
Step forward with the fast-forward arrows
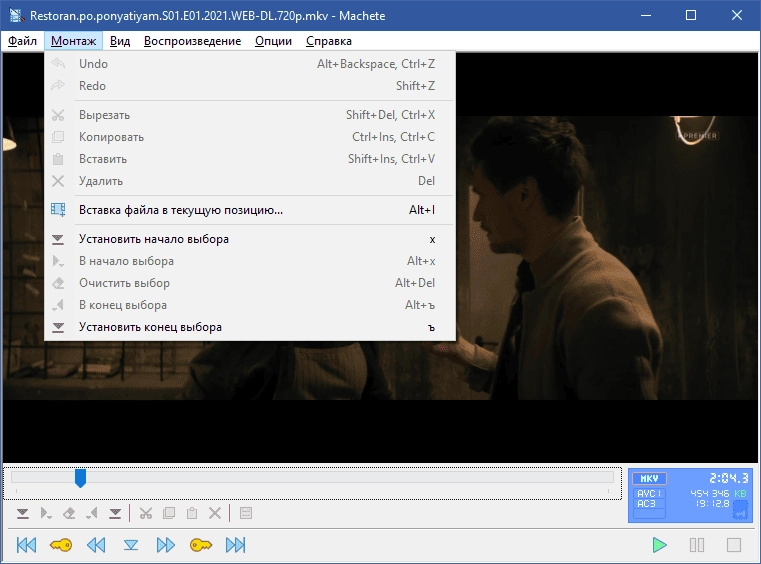point(165,545)
